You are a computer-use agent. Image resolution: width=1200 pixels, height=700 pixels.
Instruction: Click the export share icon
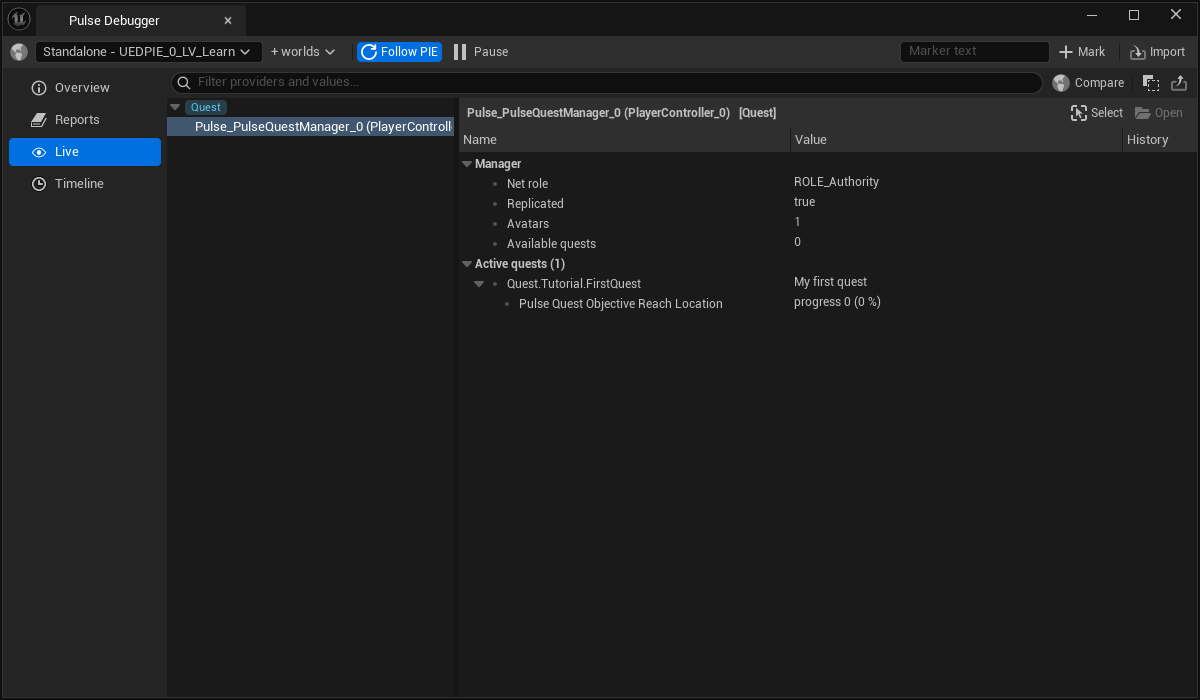point(1179,83)
